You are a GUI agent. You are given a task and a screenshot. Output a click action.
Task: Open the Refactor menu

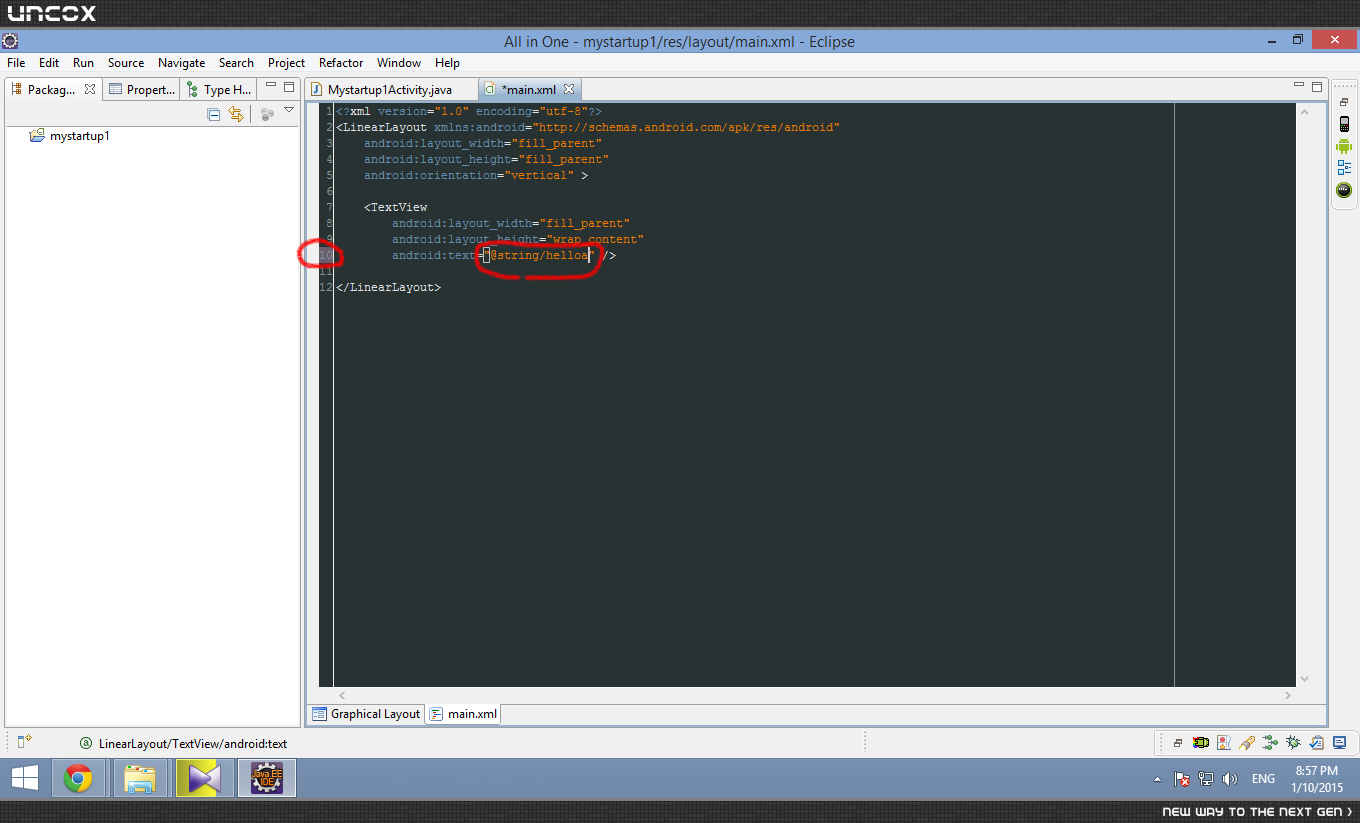pos(341,62)
